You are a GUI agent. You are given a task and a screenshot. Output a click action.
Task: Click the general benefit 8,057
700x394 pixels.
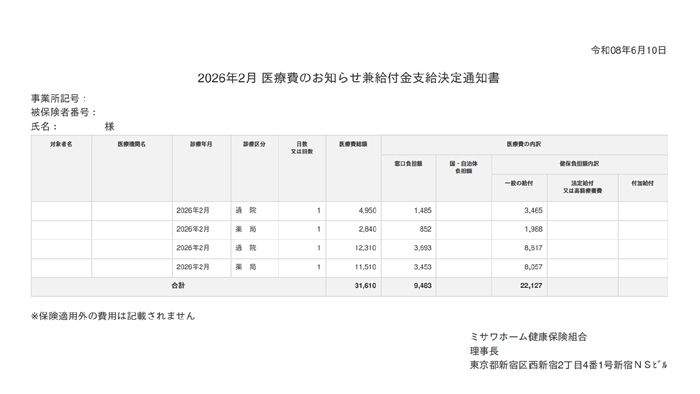point(533,267)
